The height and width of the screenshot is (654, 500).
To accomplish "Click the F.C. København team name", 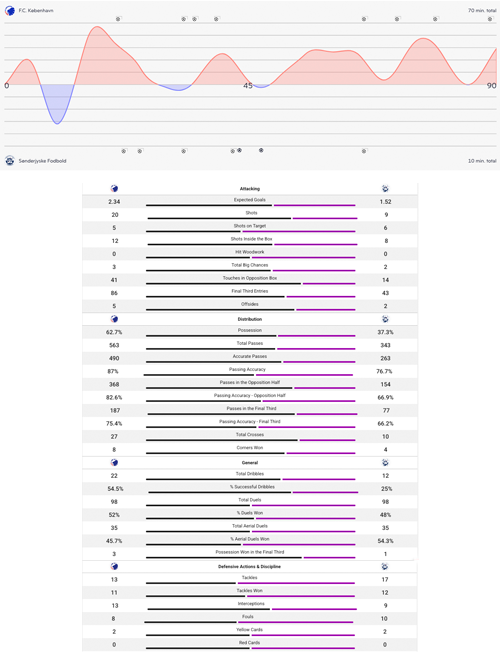I will 36,10.
